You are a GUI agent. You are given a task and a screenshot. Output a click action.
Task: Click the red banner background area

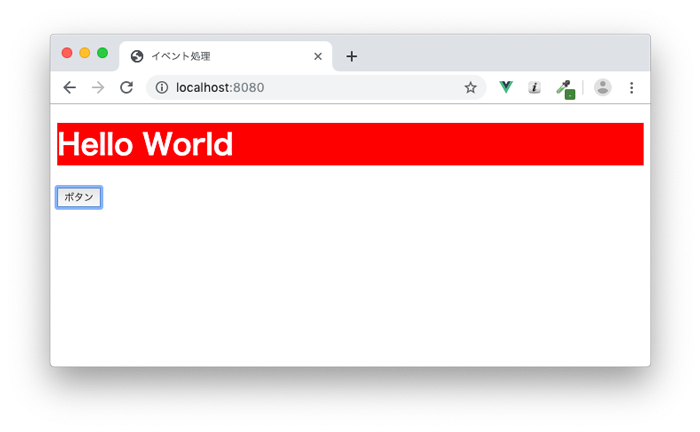click(438, 144)
